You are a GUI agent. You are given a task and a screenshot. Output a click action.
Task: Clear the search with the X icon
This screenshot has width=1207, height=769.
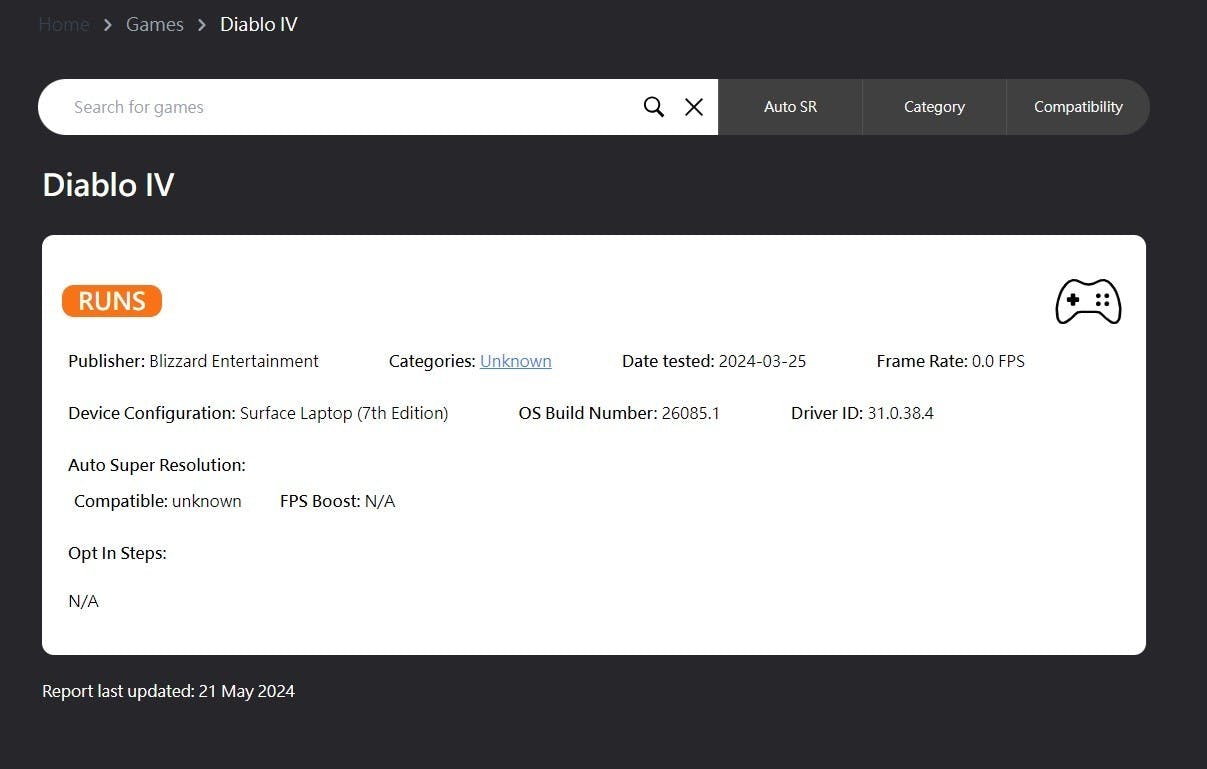pyautogui.click(x=694, y=107)
